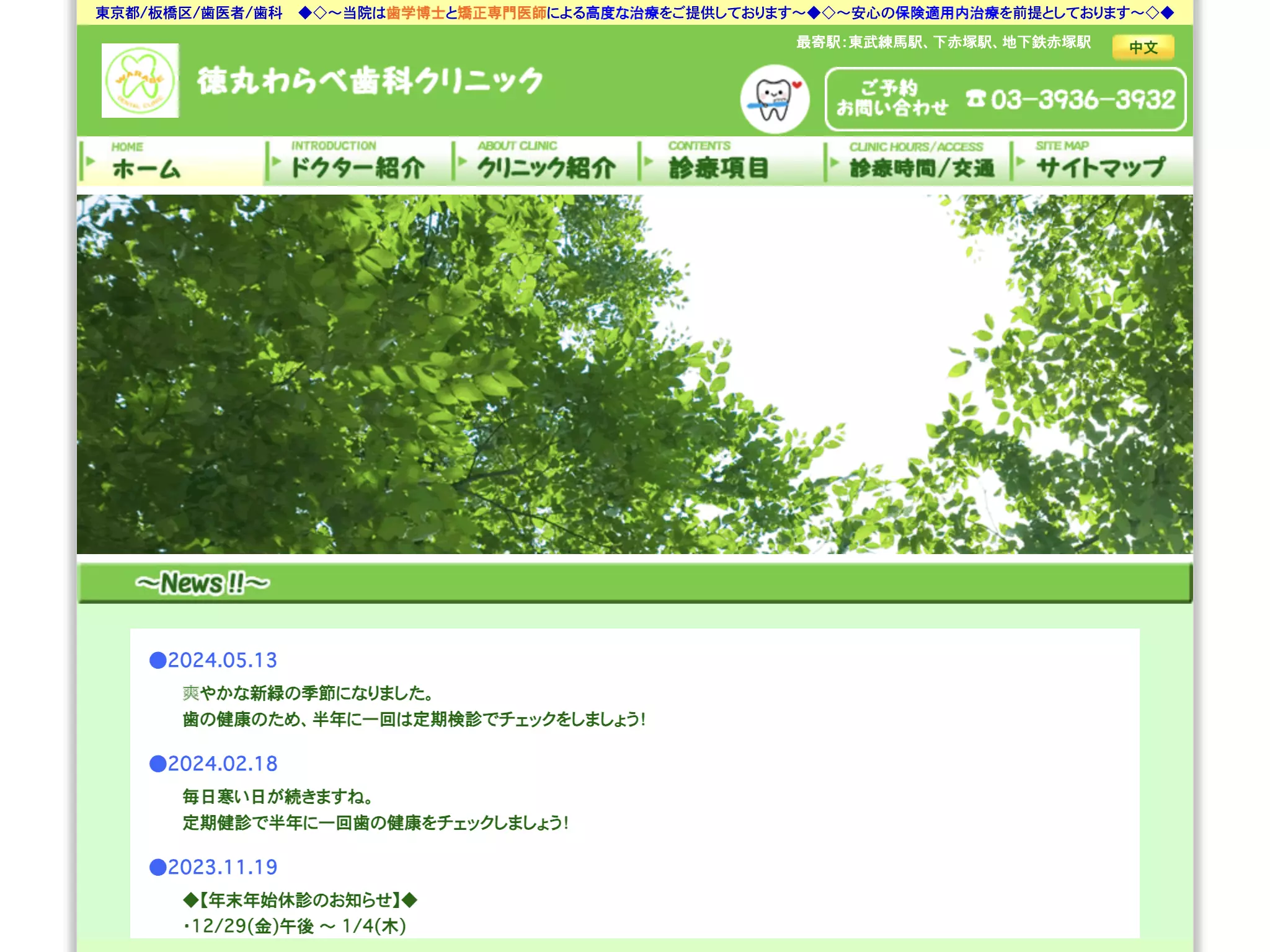The width and height of the screenshot is (1270, 952).
Task: Click the tooth mascot with toothbrush icon
Action: point(775,99)
